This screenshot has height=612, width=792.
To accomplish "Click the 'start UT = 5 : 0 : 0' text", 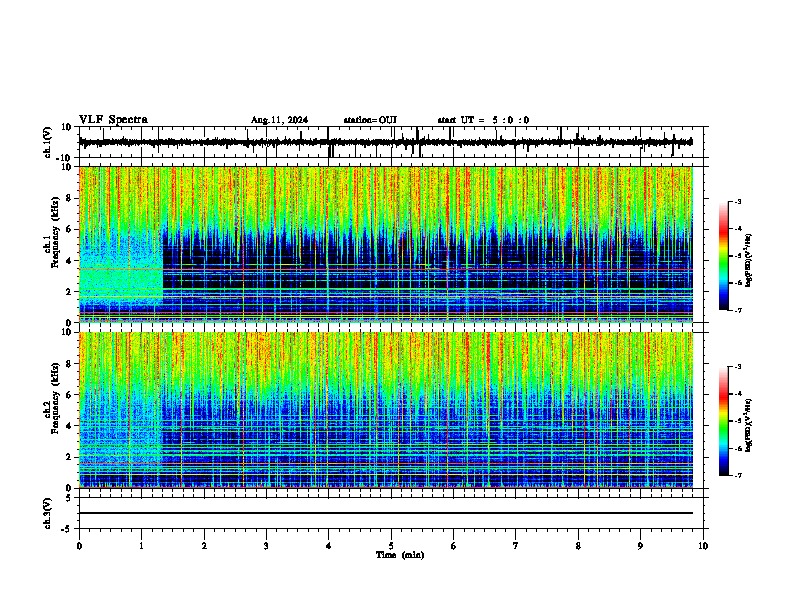I will pyautogui.click(x=483, y=120).
